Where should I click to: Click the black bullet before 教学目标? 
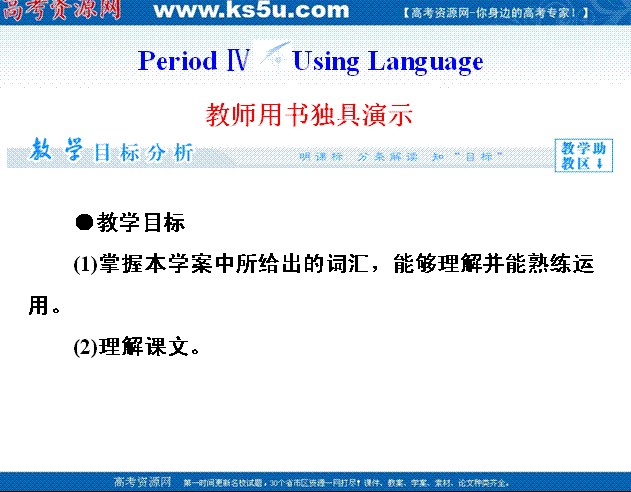tap(84, 222)
